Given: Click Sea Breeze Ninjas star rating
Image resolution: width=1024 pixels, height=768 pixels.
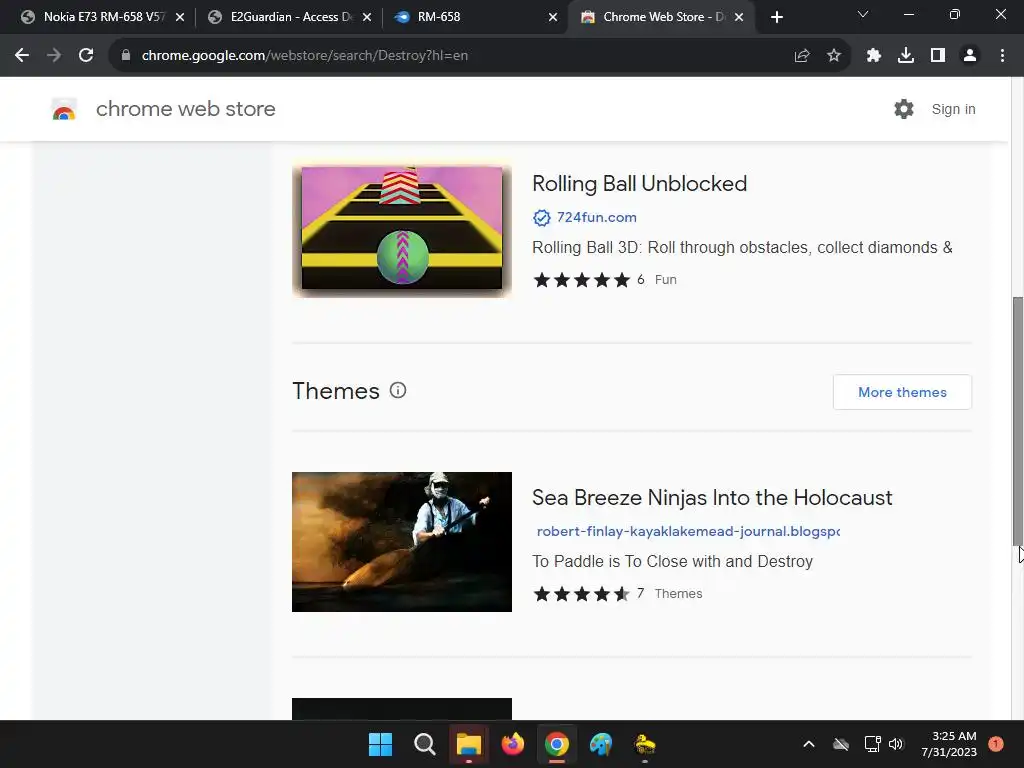Looking at the screenshot, I should [x=581, y=594].
